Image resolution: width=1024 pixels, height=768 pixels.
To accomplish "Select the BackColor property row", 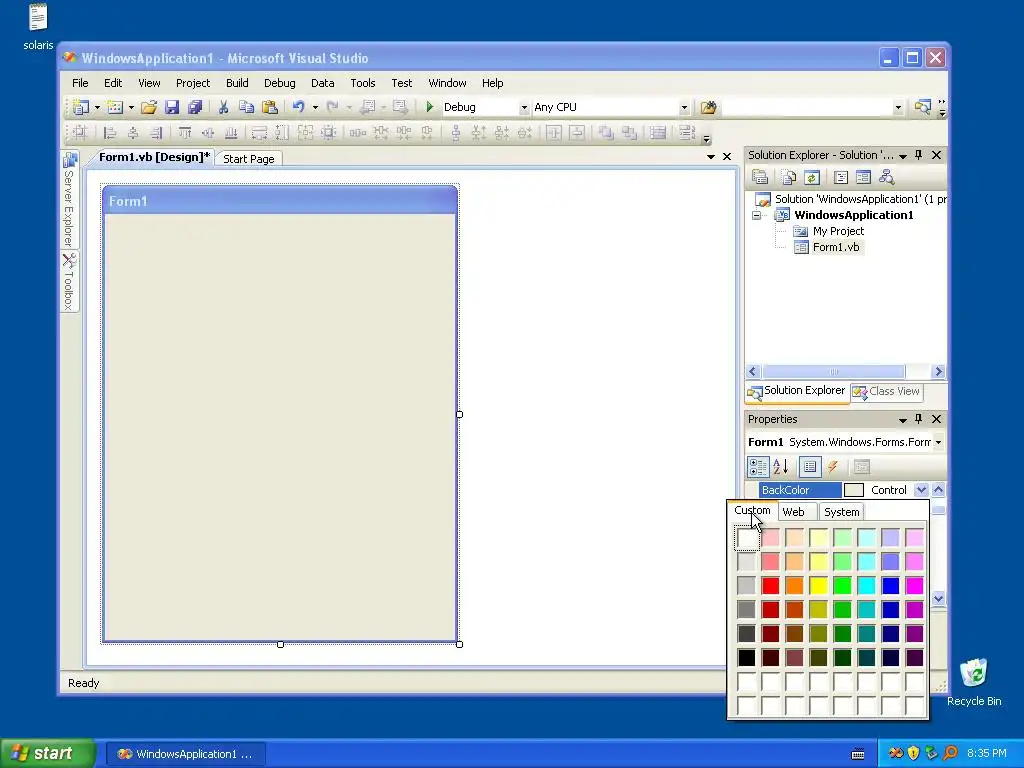I will coord(801,490).
